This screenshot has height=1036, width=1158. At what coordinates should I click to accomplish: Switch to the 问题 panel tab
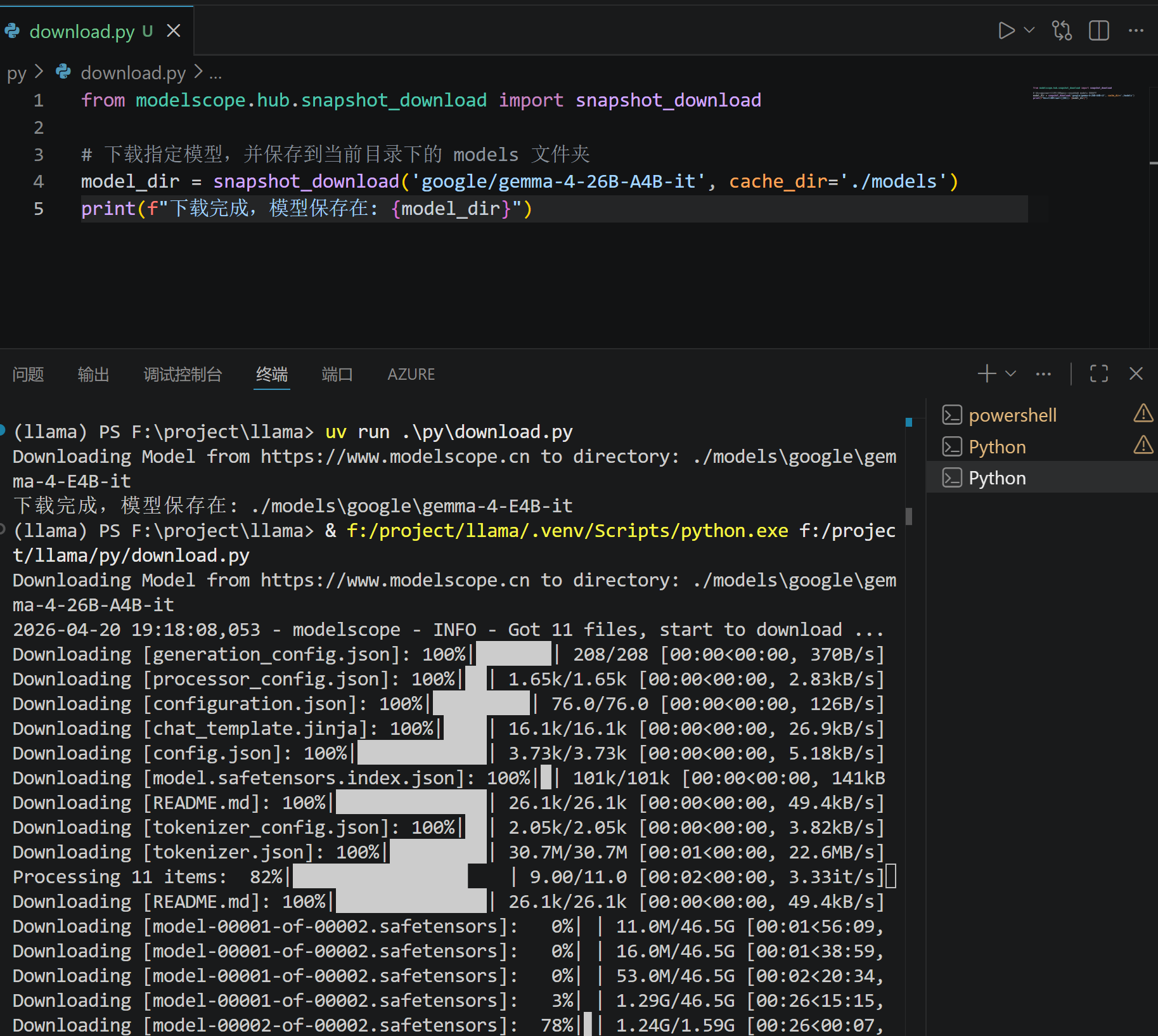pyautogui.click(x=28, y=374)
